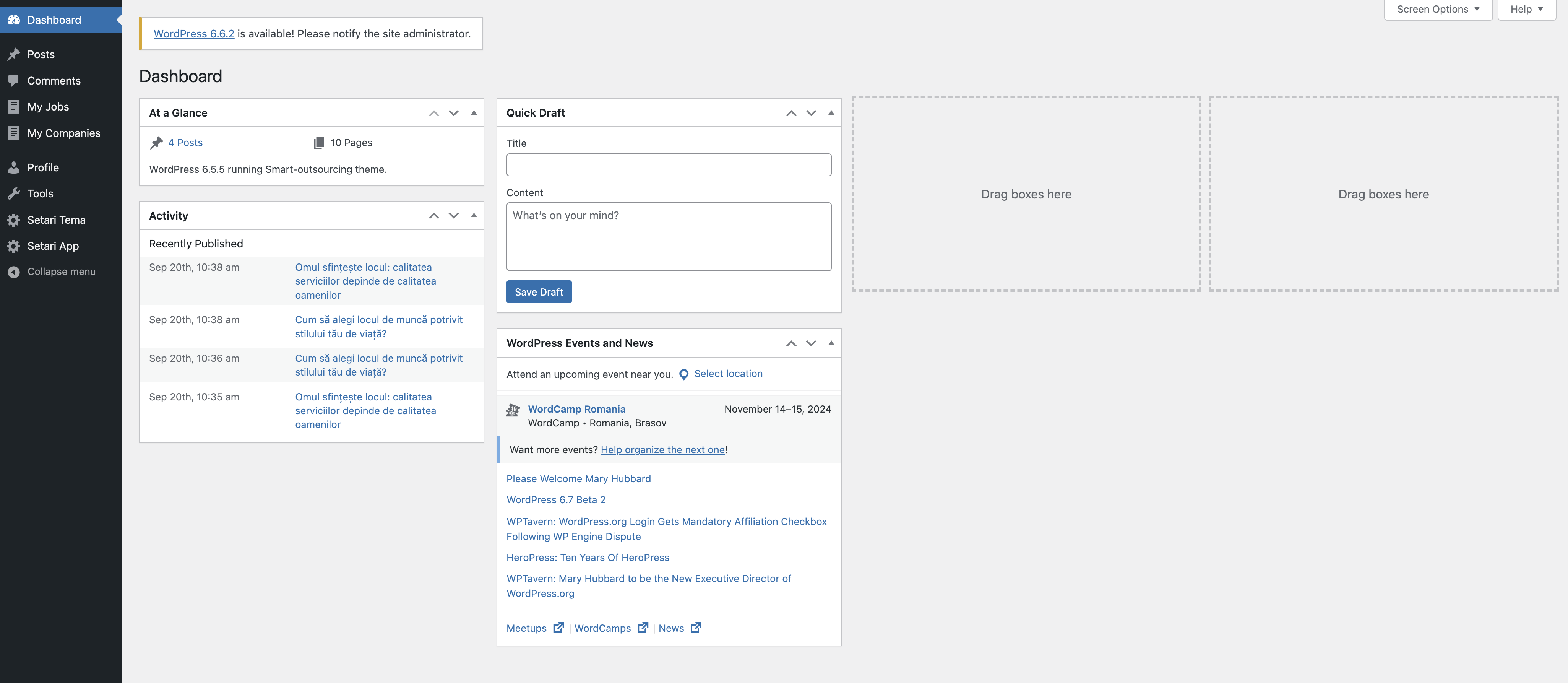Click the Tools wrench icon
This screenshot has width=1568, height=683.
pyautogui.click(x=13, y=194)
